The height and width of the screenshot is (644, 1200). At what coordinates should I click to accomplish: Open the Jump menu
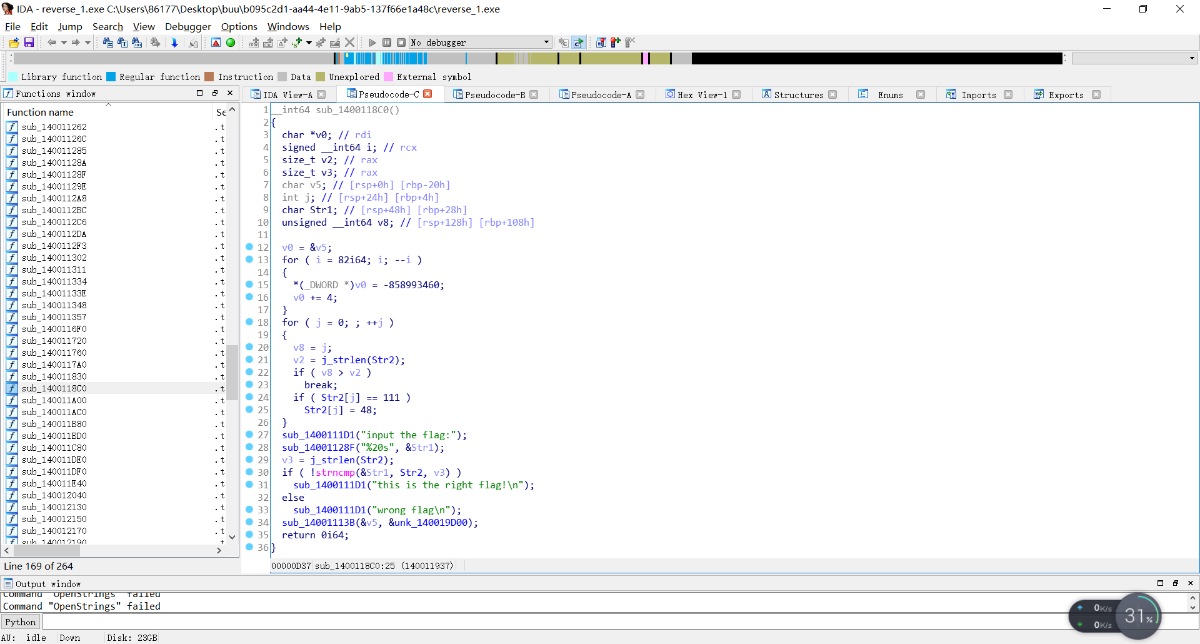pos(70,26)
